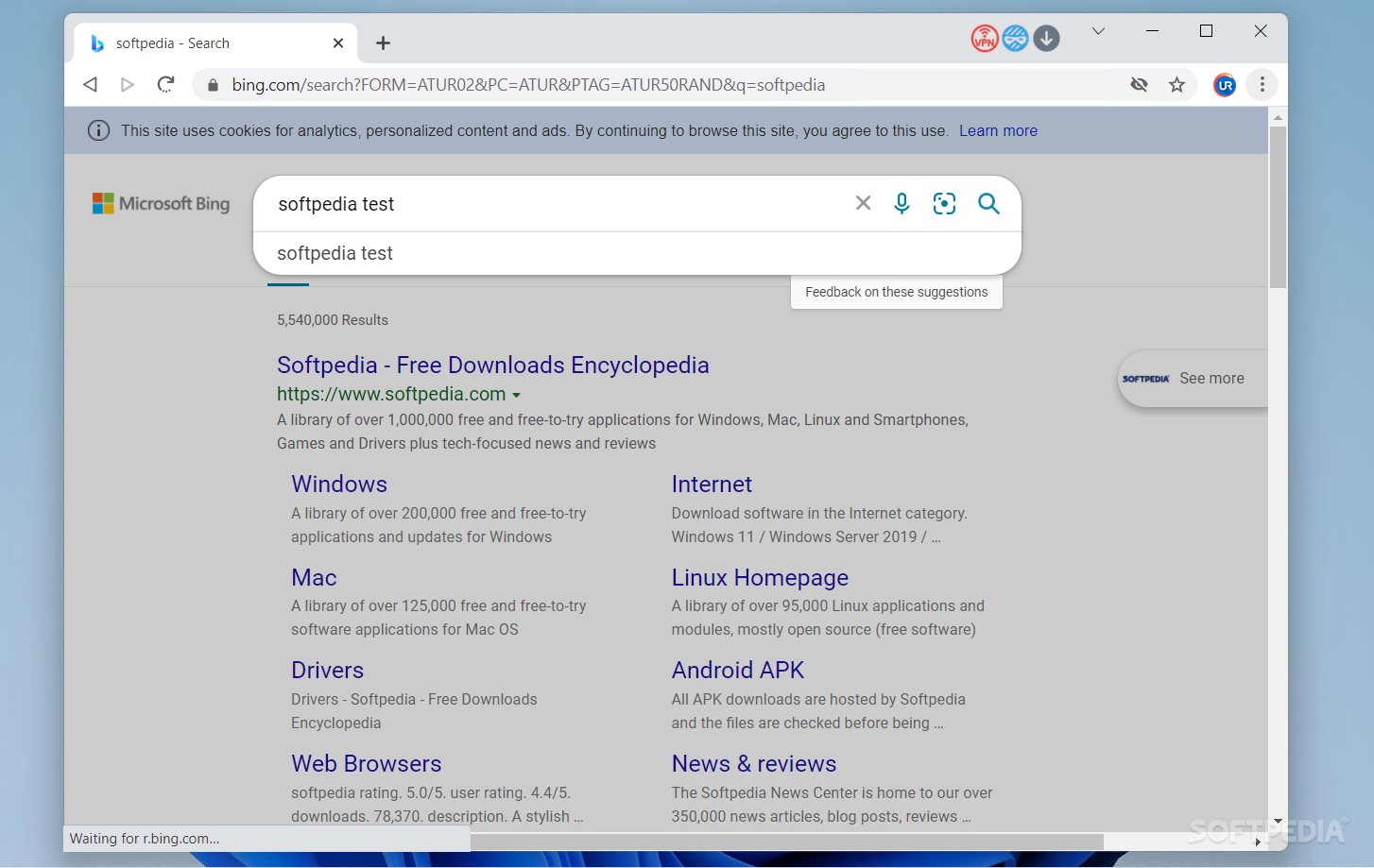Reload the page

point(165,84)
